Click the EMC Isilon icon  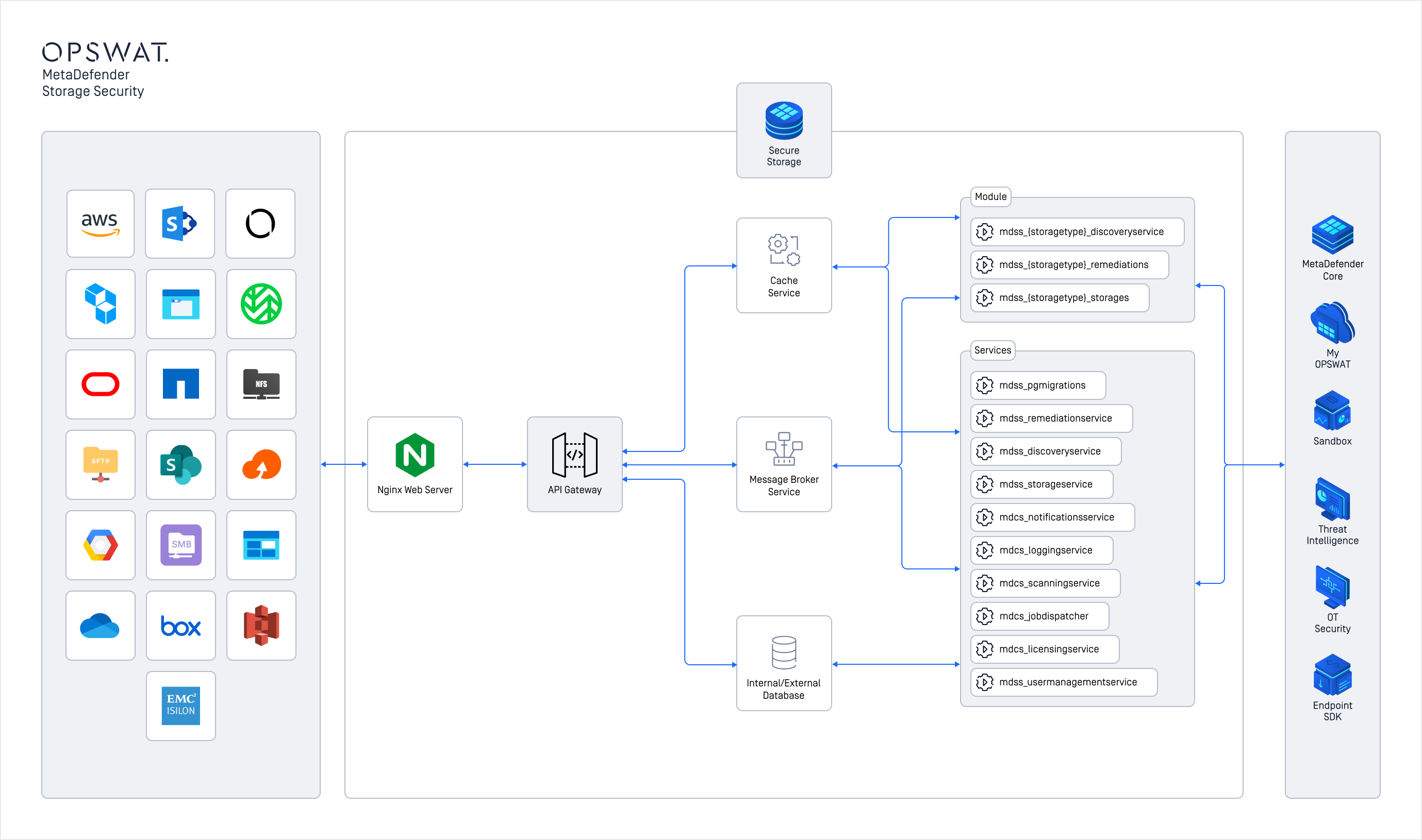coord(180,705)
